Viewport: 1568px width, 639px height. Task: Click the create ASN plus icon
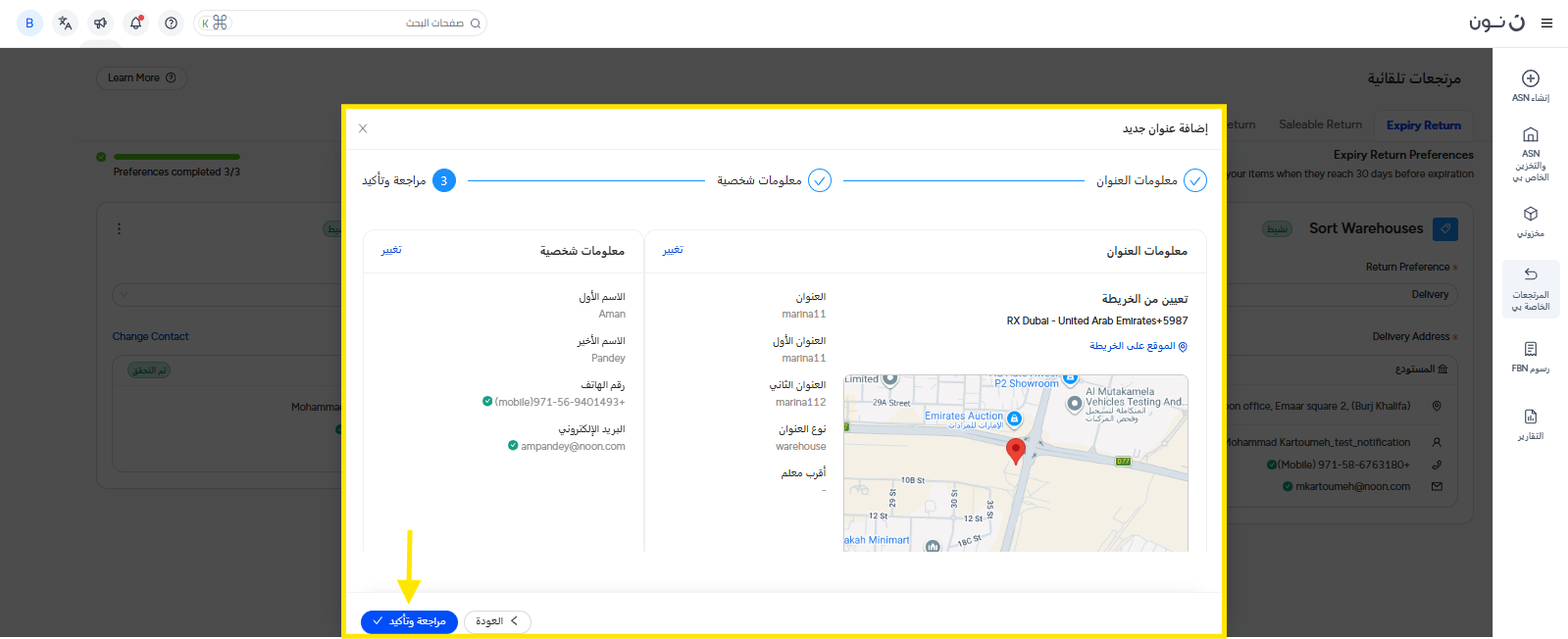1530,78
